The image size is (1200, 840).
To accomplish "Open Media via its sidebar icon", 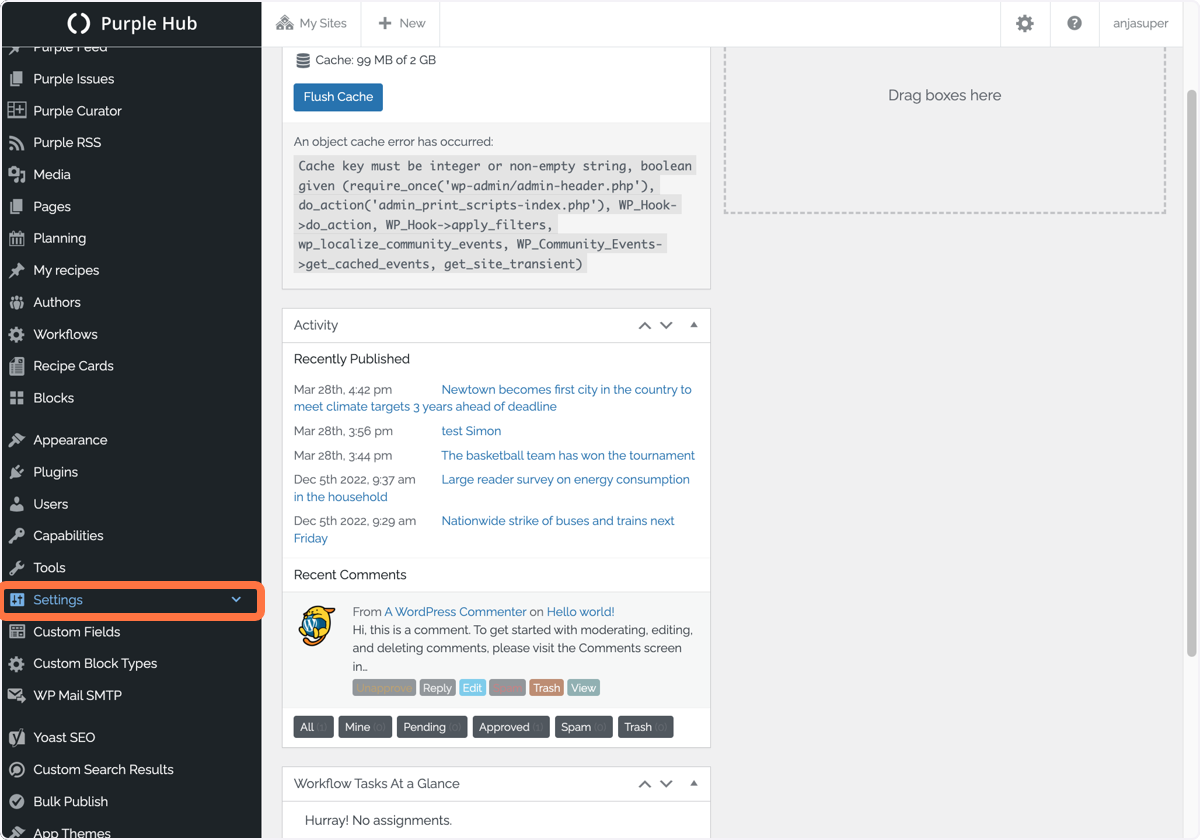I will (16, 175).
